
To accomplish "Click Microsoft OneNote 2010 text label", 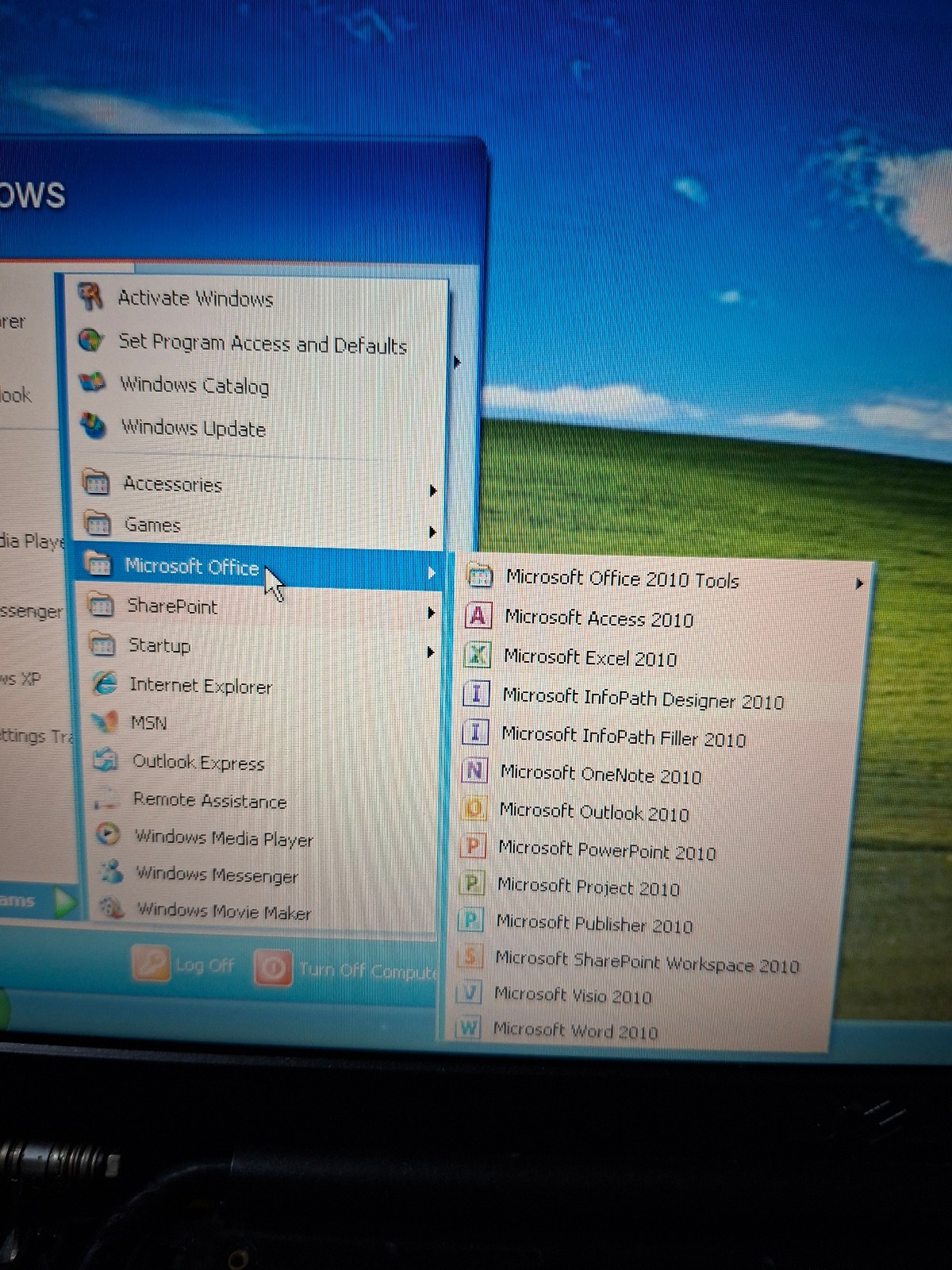I will click(x=601, y=774).
